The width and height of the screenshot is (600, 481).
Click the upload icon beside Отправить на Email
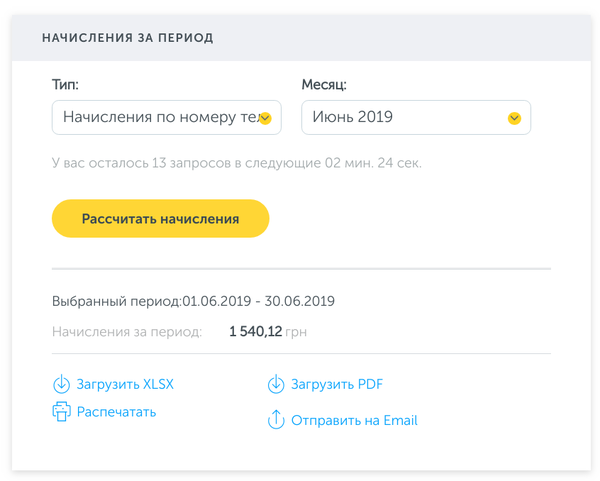(x=276, y=420)
